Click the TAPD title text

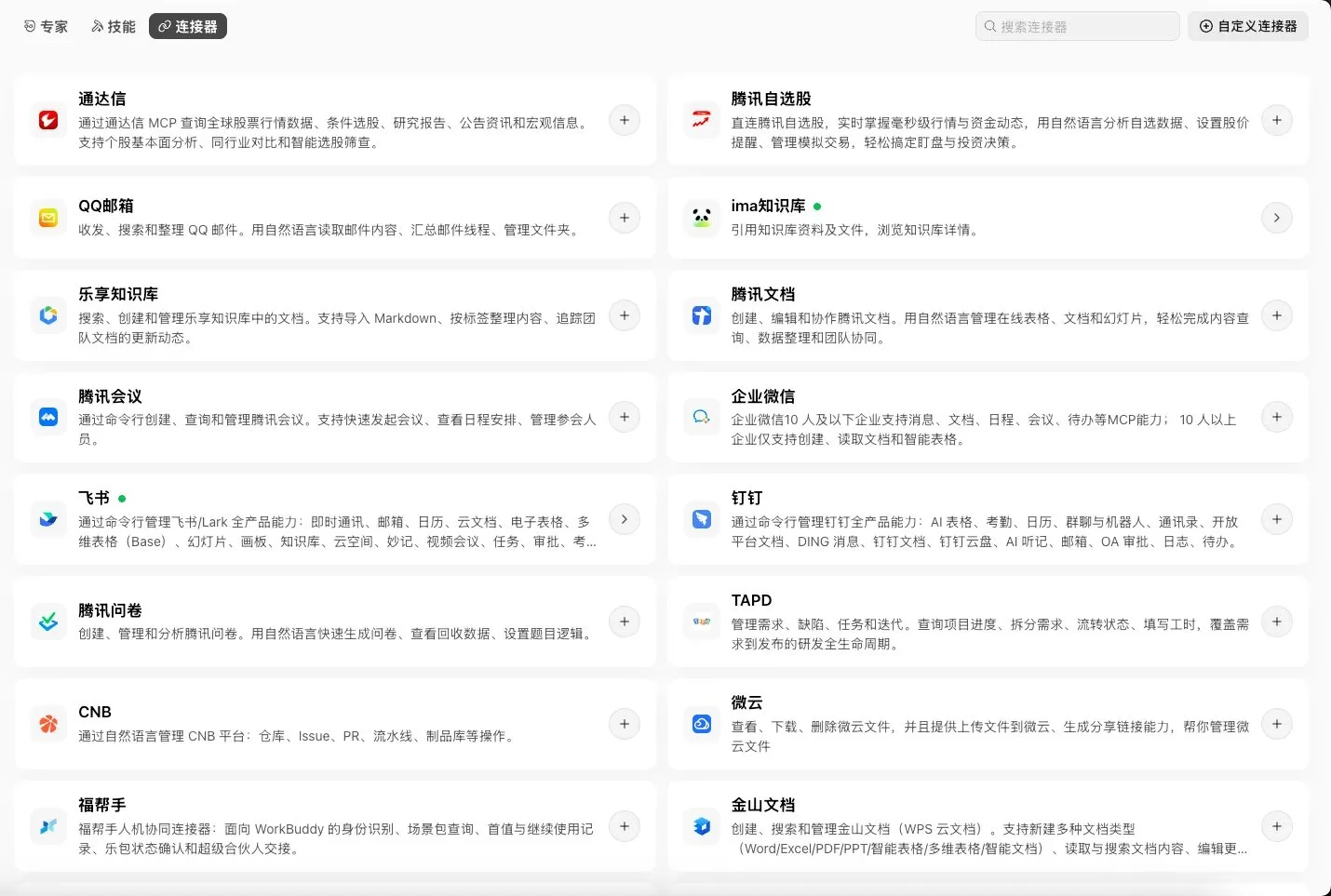751,600
